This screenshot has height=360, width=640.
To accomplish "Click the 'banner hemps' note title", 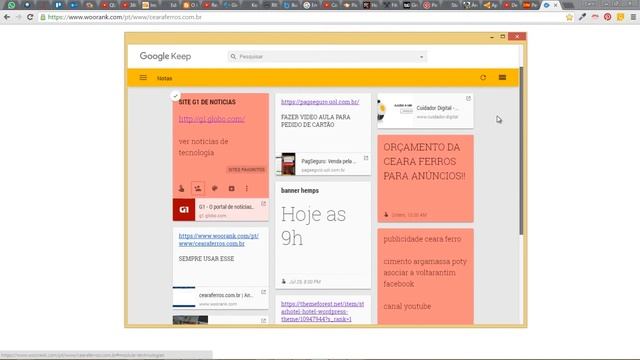I will [300, 191].
